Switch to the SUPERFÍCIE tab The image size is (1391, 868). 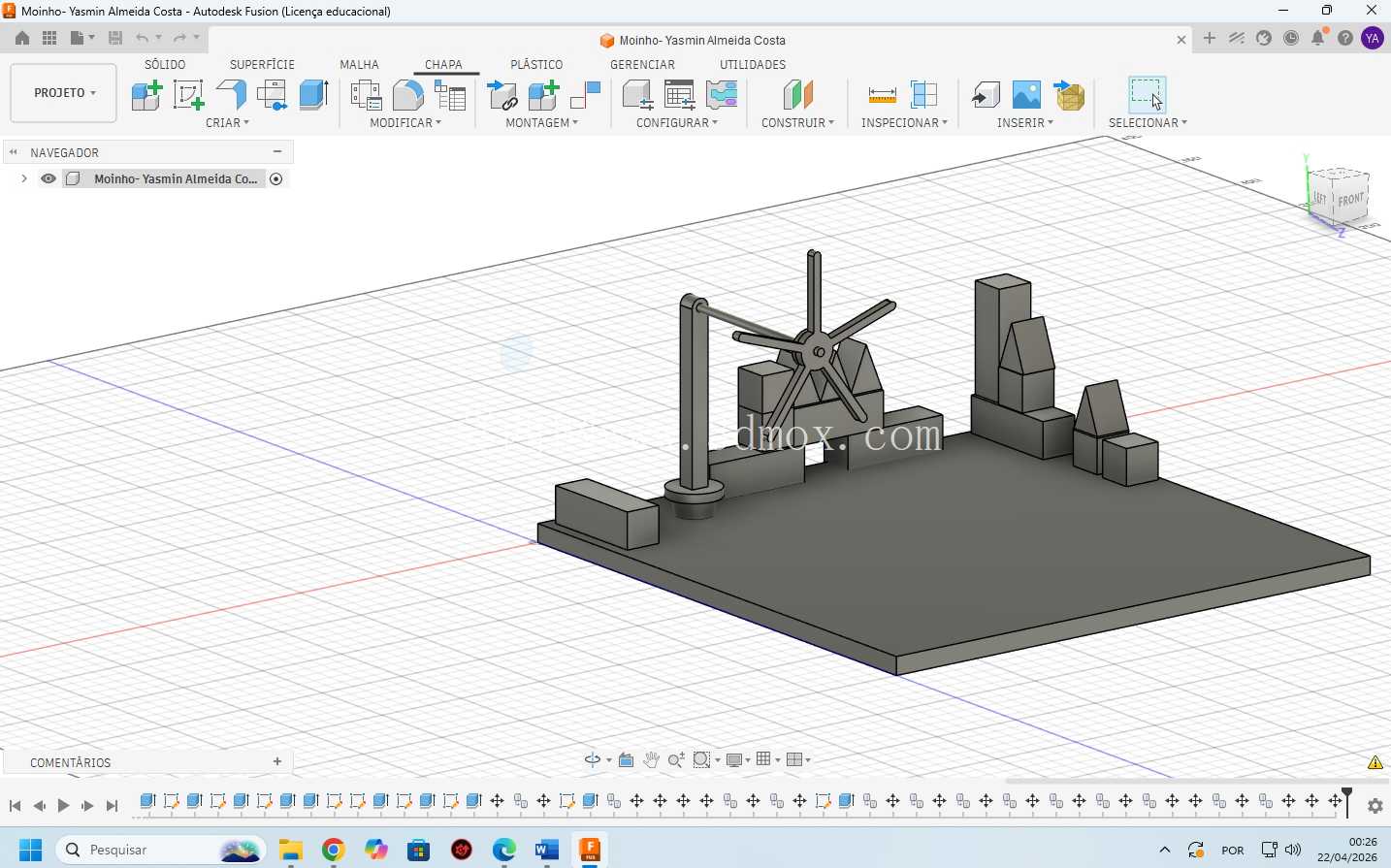262,64
